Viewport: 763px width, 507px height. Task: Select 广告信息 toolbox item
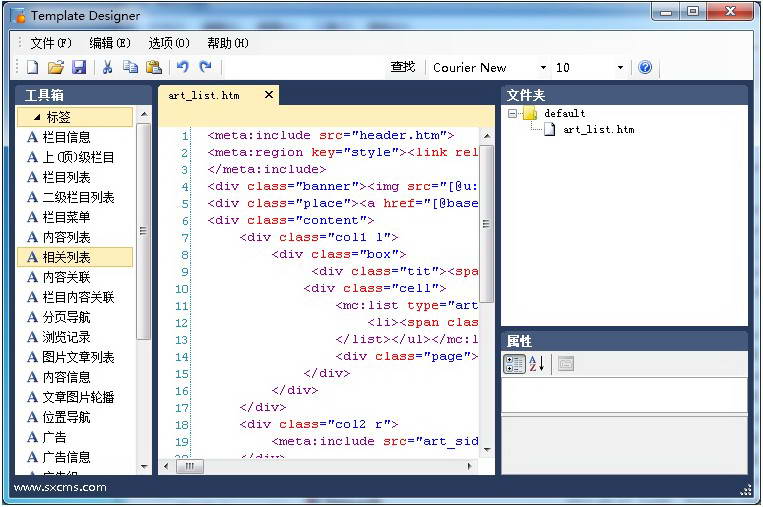click(x=74, y=457)
